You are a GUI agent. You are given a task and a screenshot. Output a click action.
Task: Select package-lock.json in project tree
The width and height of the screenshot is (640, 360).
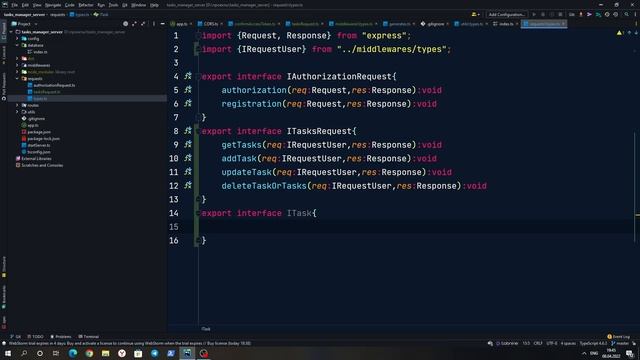(40, 138)
